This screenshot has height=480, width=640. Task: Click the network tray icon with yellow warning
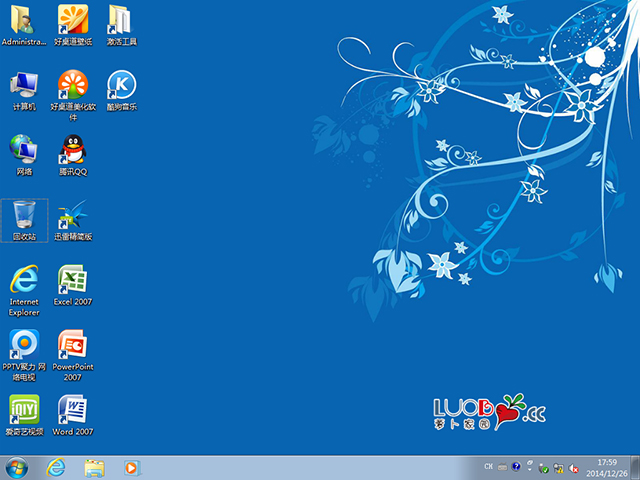point(558,469)
